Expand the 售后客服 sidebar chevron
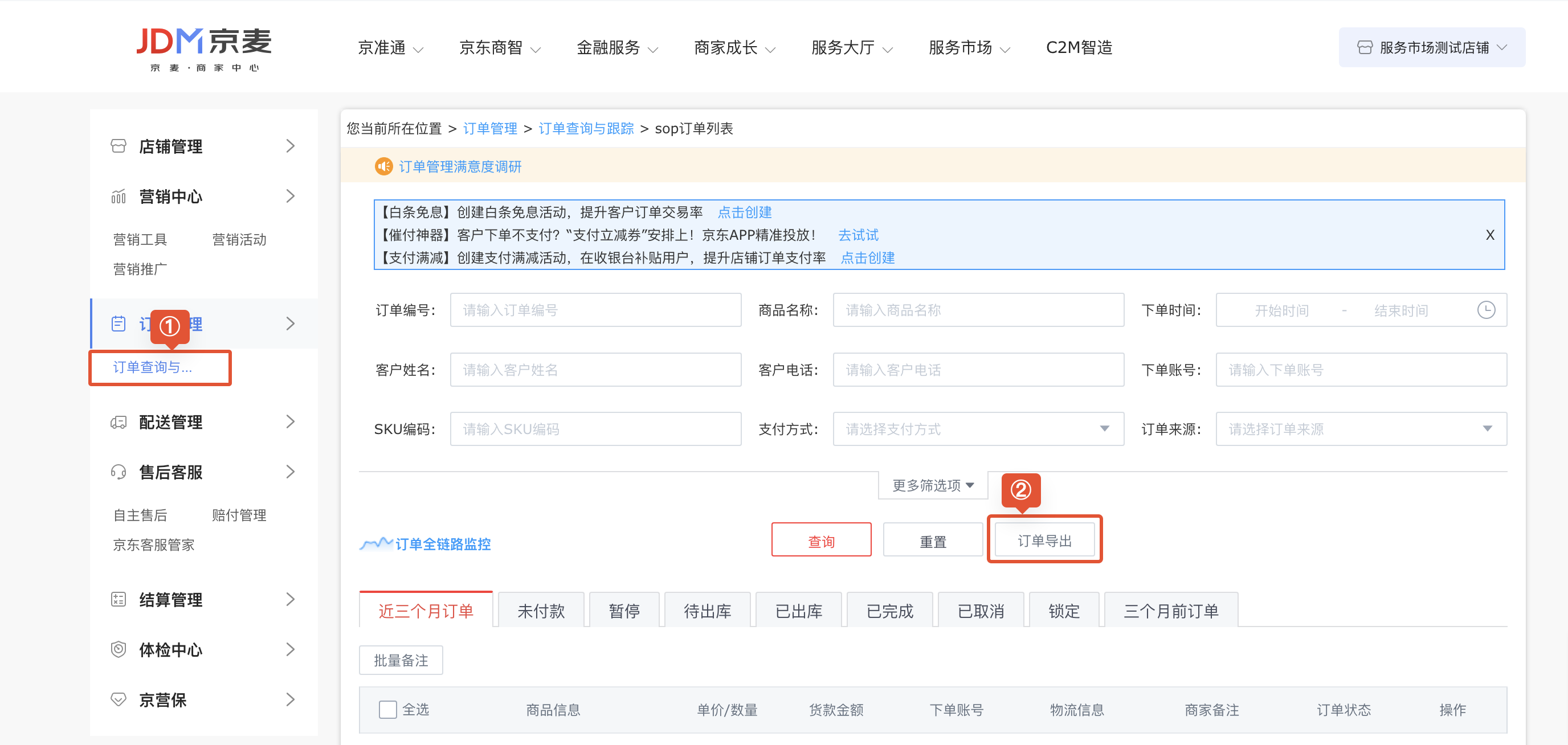The width and height of the screenshot is (1568, 745). click(291, 472)
